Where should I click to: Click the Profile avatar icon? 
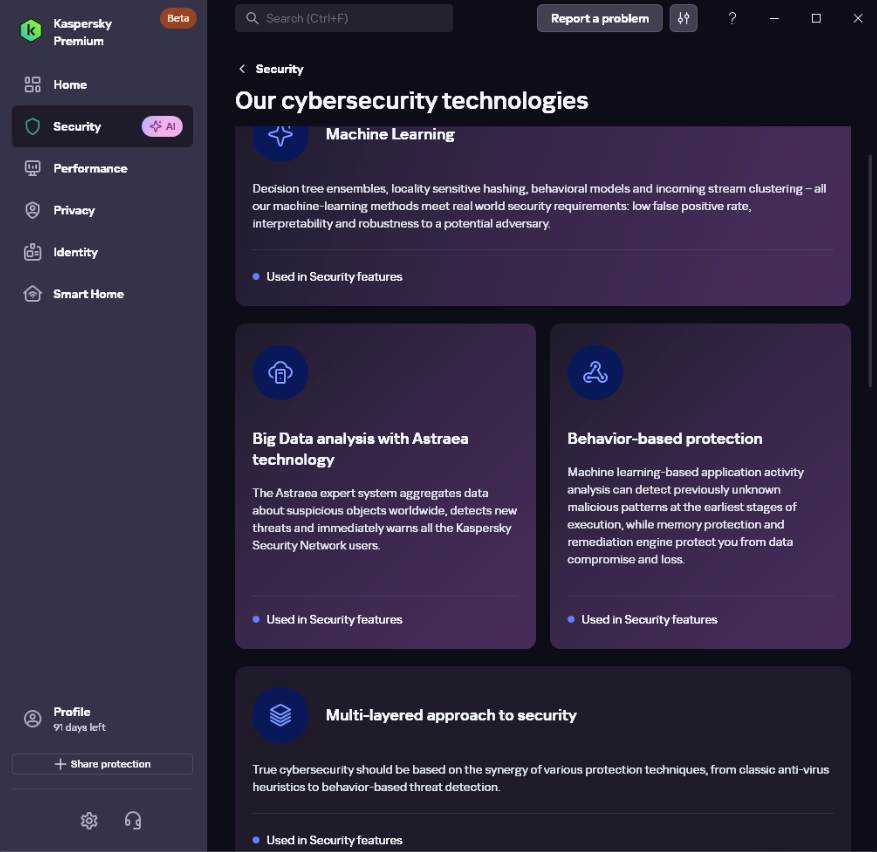coord(32,719)
